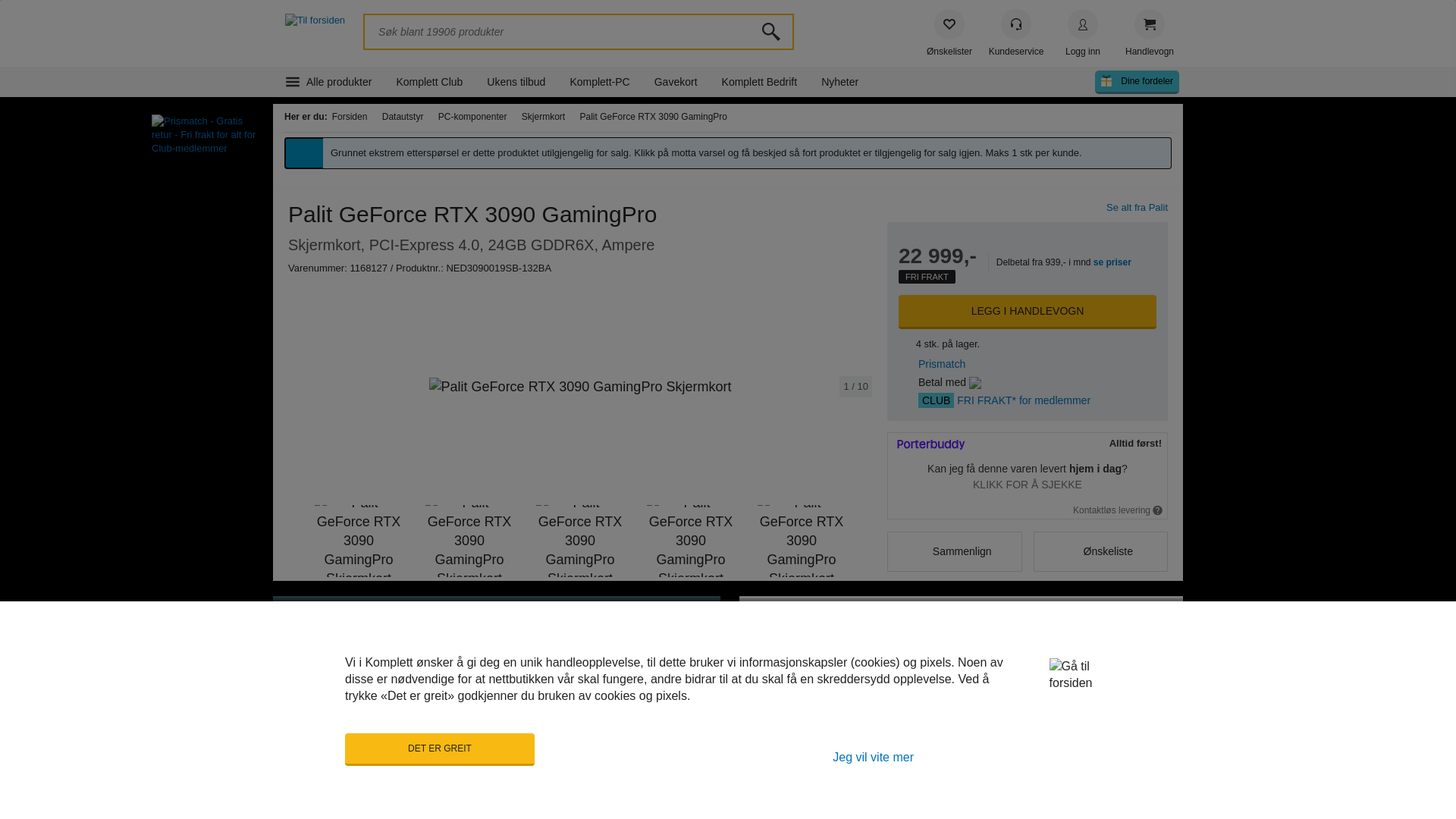Click Forsiden breadcrumb link

click(350, 117)
